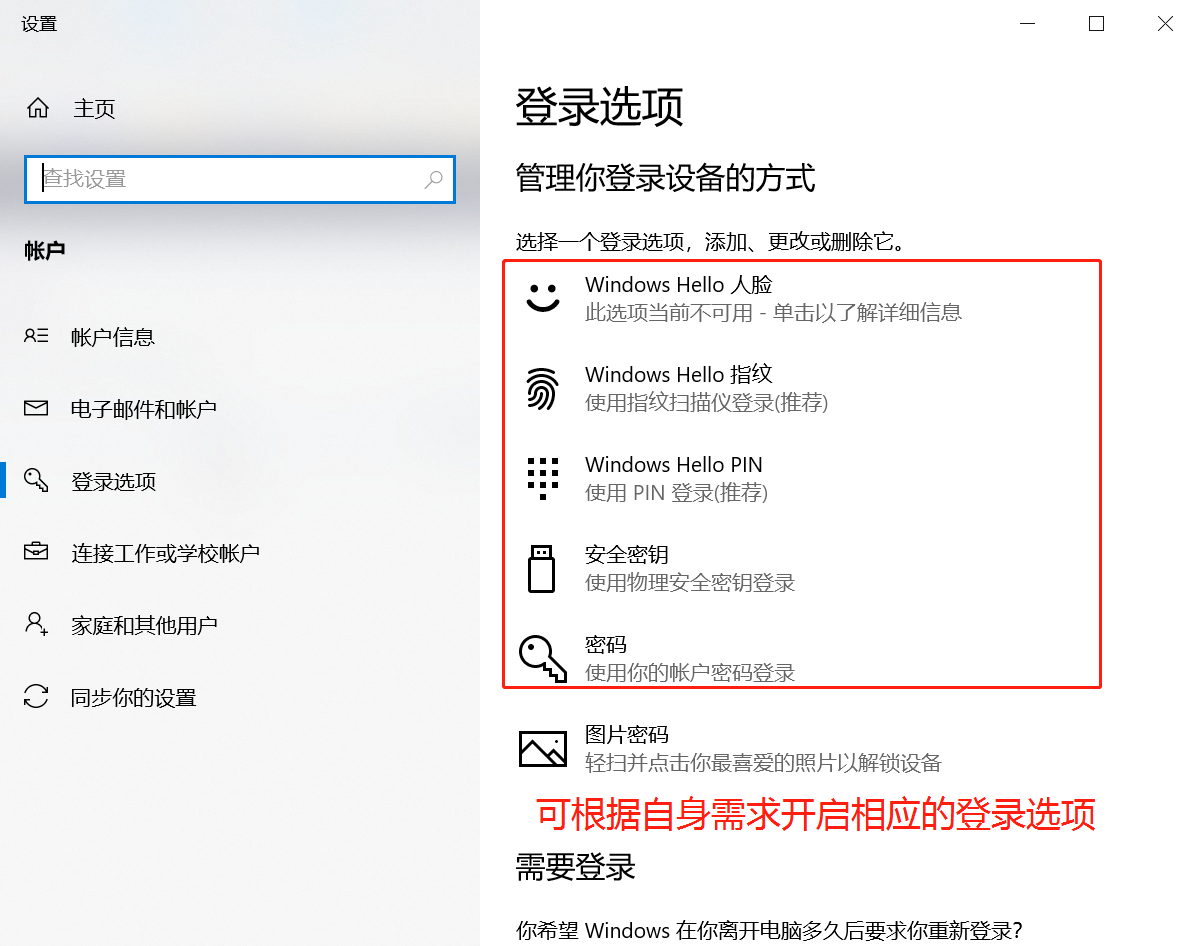Click the 登录选项 page title

600,106
